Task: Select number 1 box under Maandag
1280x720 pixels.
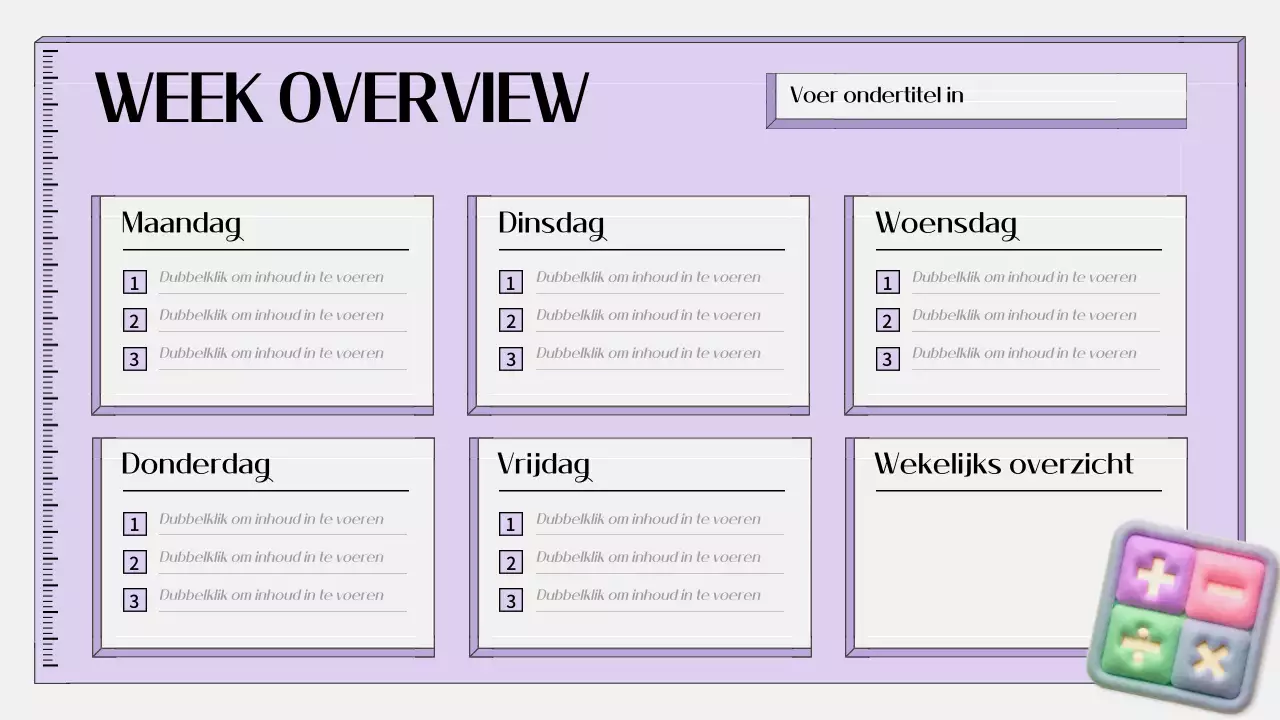Action: 135,283
